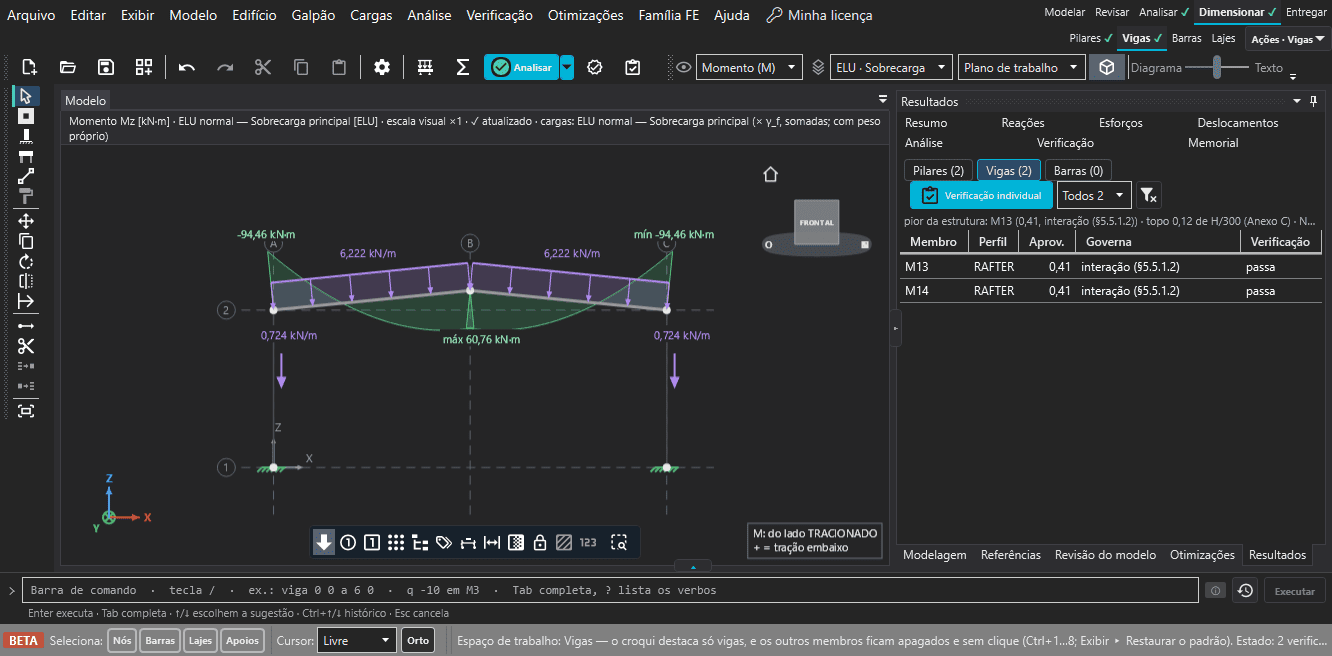This screenshot has height=656, width=1332.
Task: Click the tag labels icon in view bar
Action: click(x=444, y=543)
